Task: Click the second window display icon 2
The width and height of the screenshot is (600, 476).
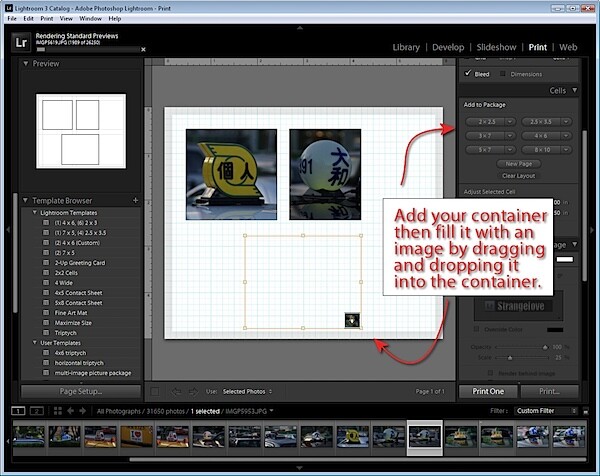Action: click(x=37, y=411)
